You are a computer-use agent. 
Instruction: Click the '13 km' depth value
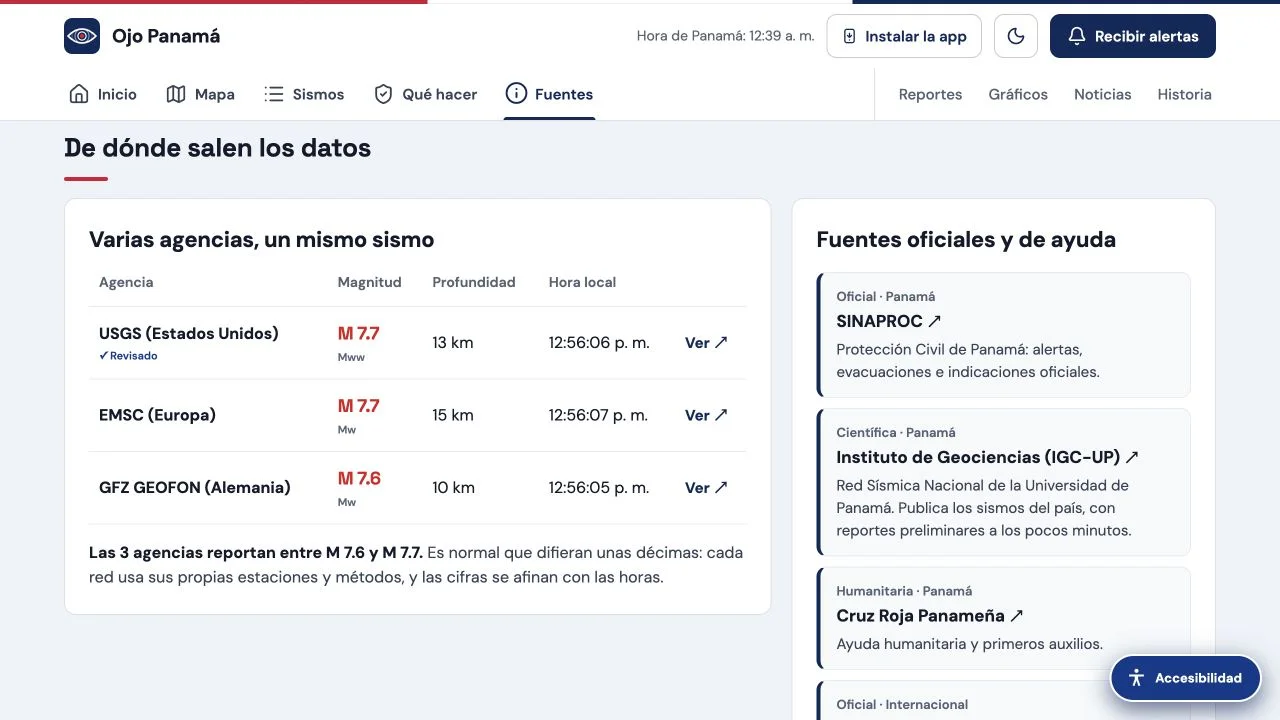(453, 343)
